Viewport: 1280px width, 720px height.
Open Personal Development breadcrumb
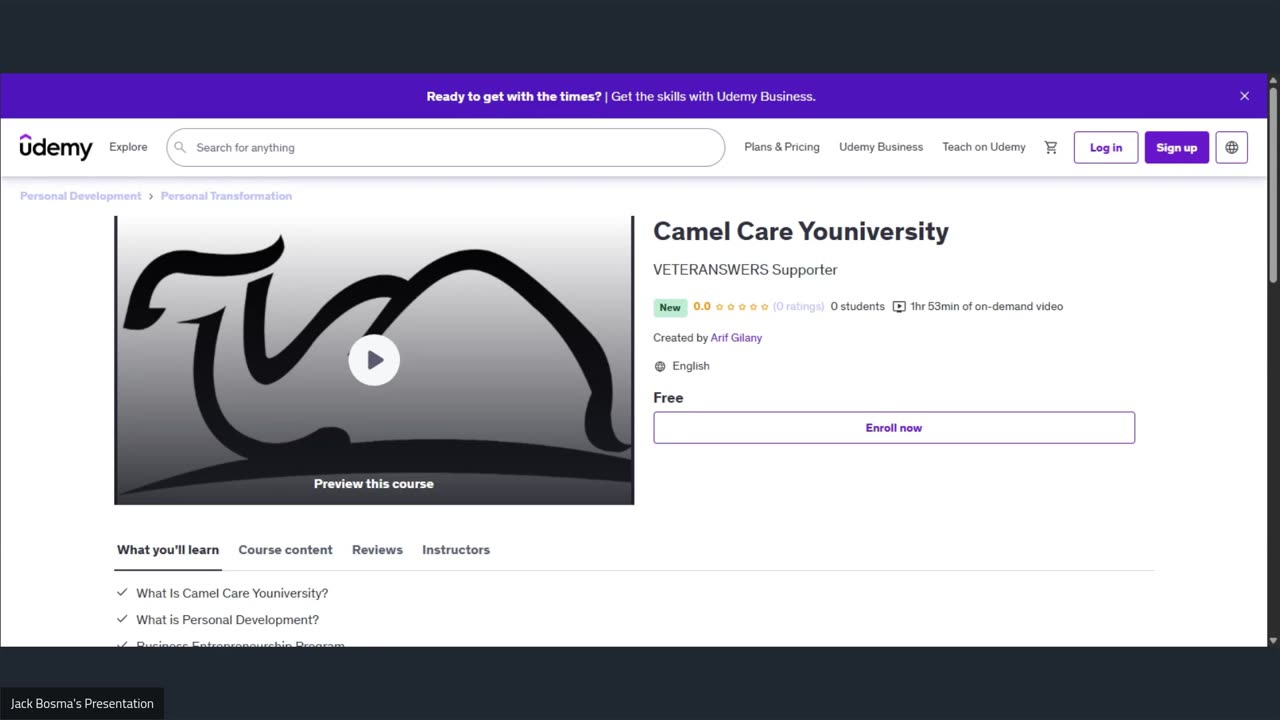click(x=81, y=196)
